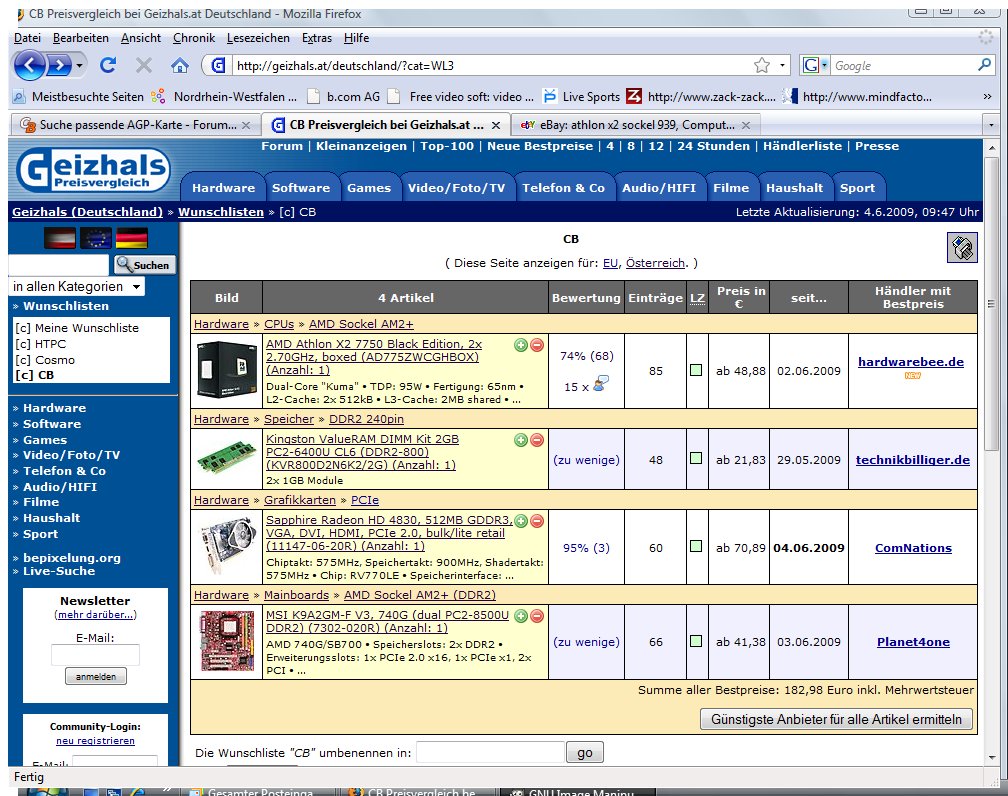1008x796 pixels.
Task: Decrease quantity of MSI K9A2GM-F V3
Action: coord(537,616)
